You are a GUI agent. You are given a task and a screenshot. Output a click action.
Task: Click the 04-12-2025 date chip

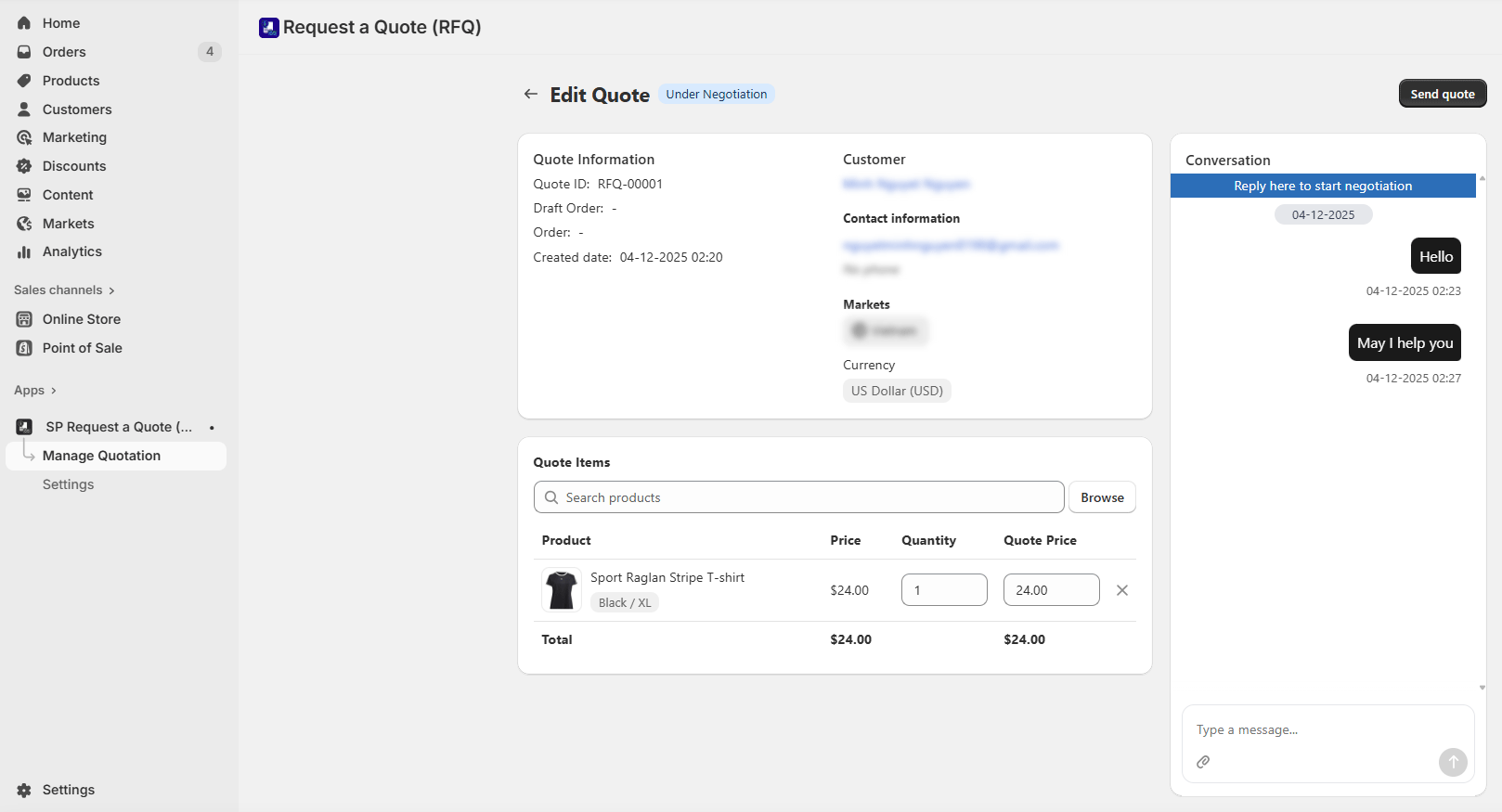pos(1323,215)
